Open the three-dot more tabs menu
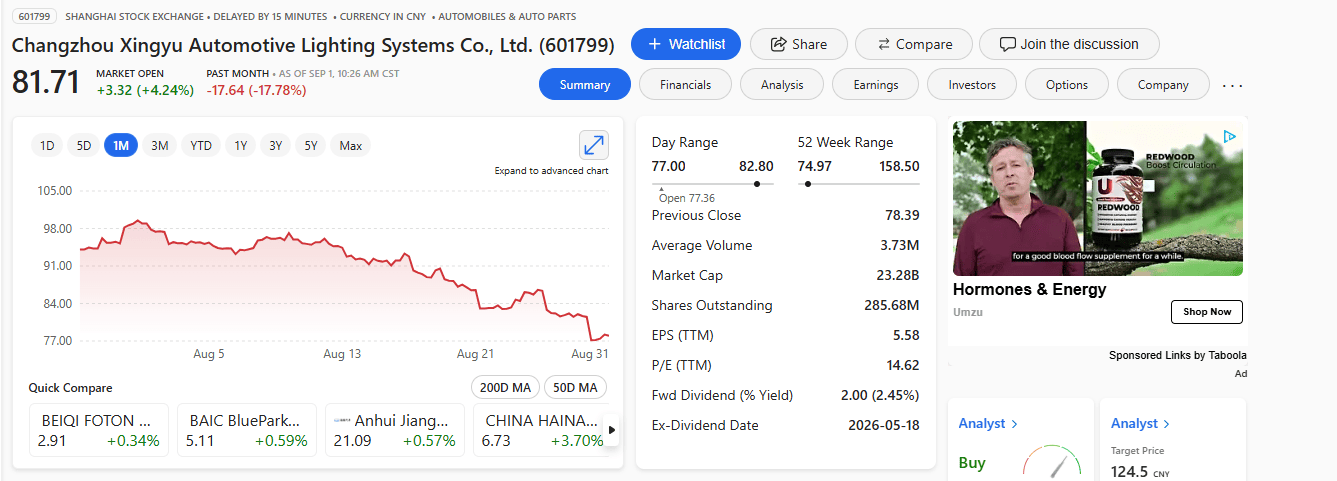 pyautogui.click(x=1232, y=85)
